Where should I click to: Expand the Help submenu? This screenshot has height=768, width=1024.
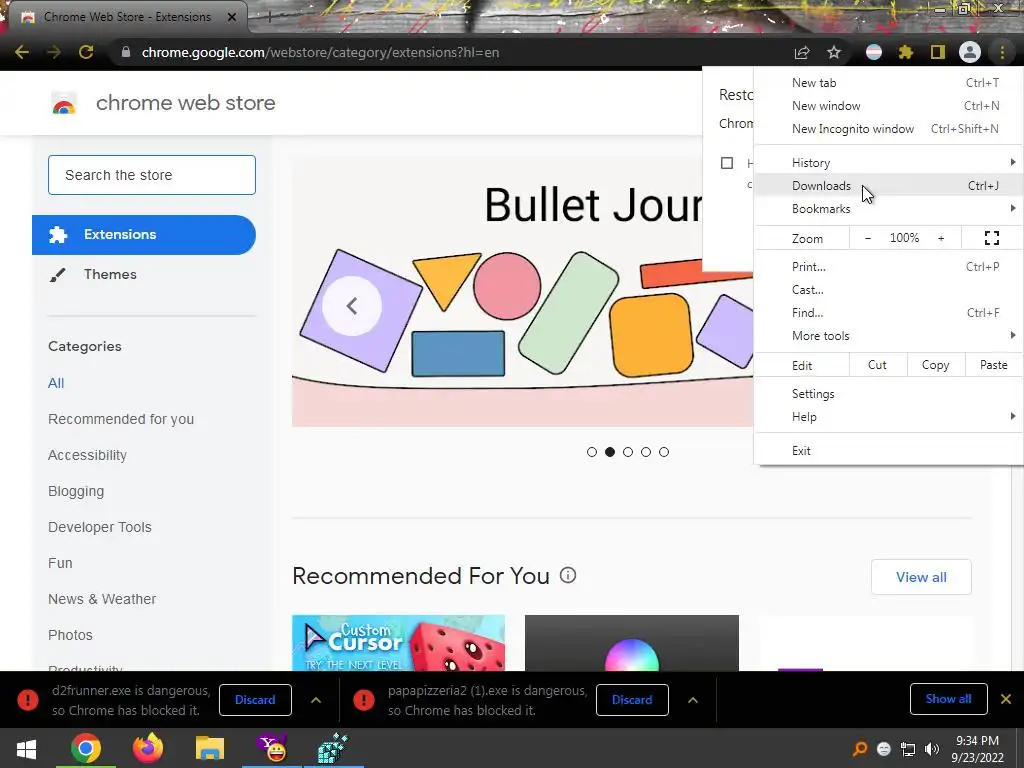[x=889, y=417]
